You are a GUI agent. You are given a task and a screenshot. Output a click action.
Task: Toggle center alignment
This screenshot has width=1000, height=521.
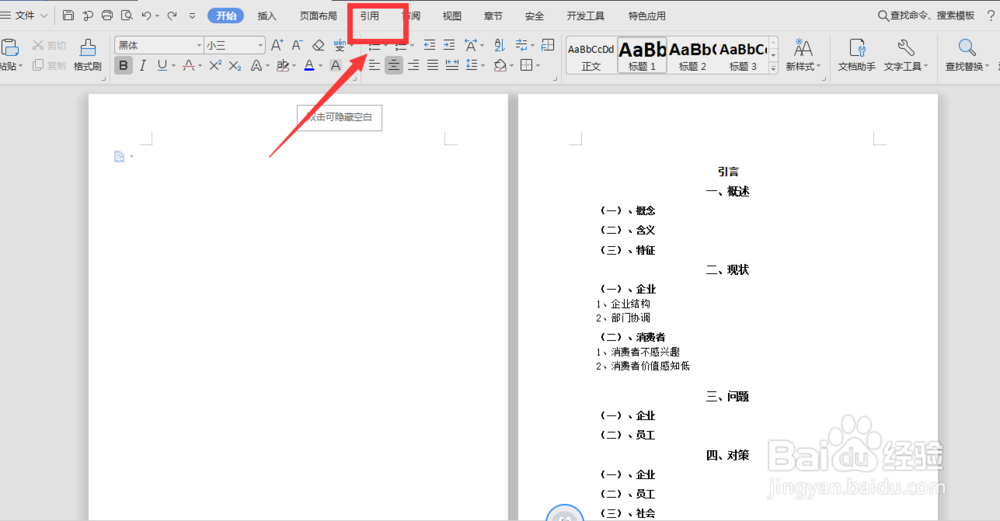point(393,65)
